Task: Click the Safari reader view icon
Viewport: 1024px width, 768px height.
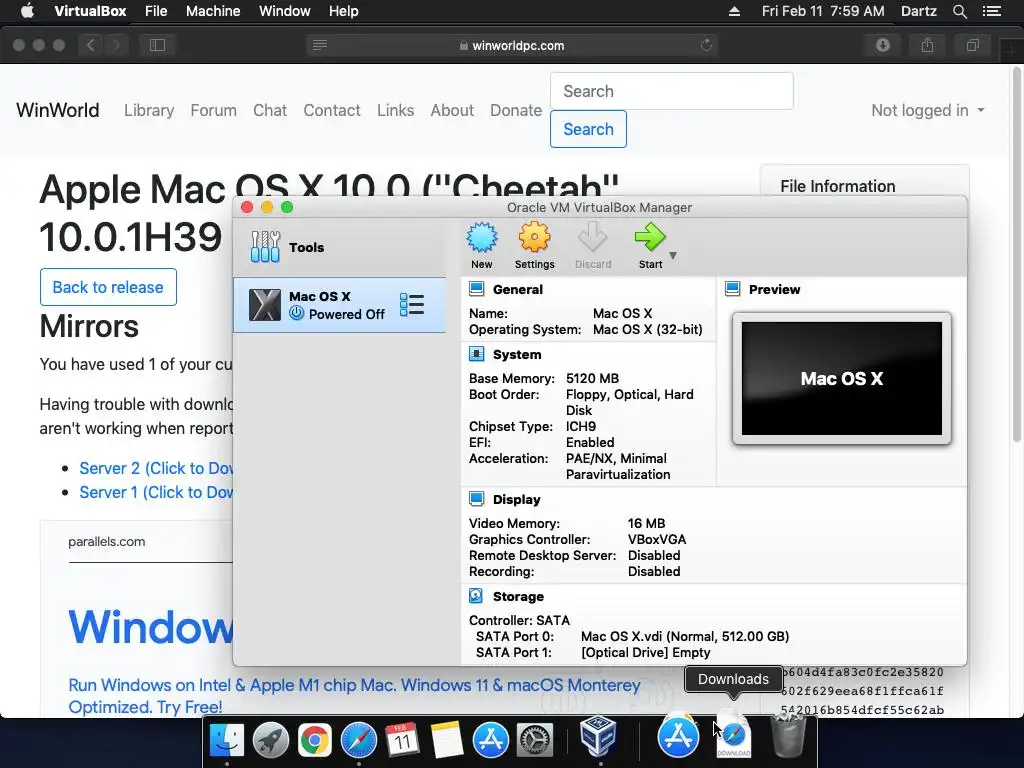Action: click(x=320, y=45)
